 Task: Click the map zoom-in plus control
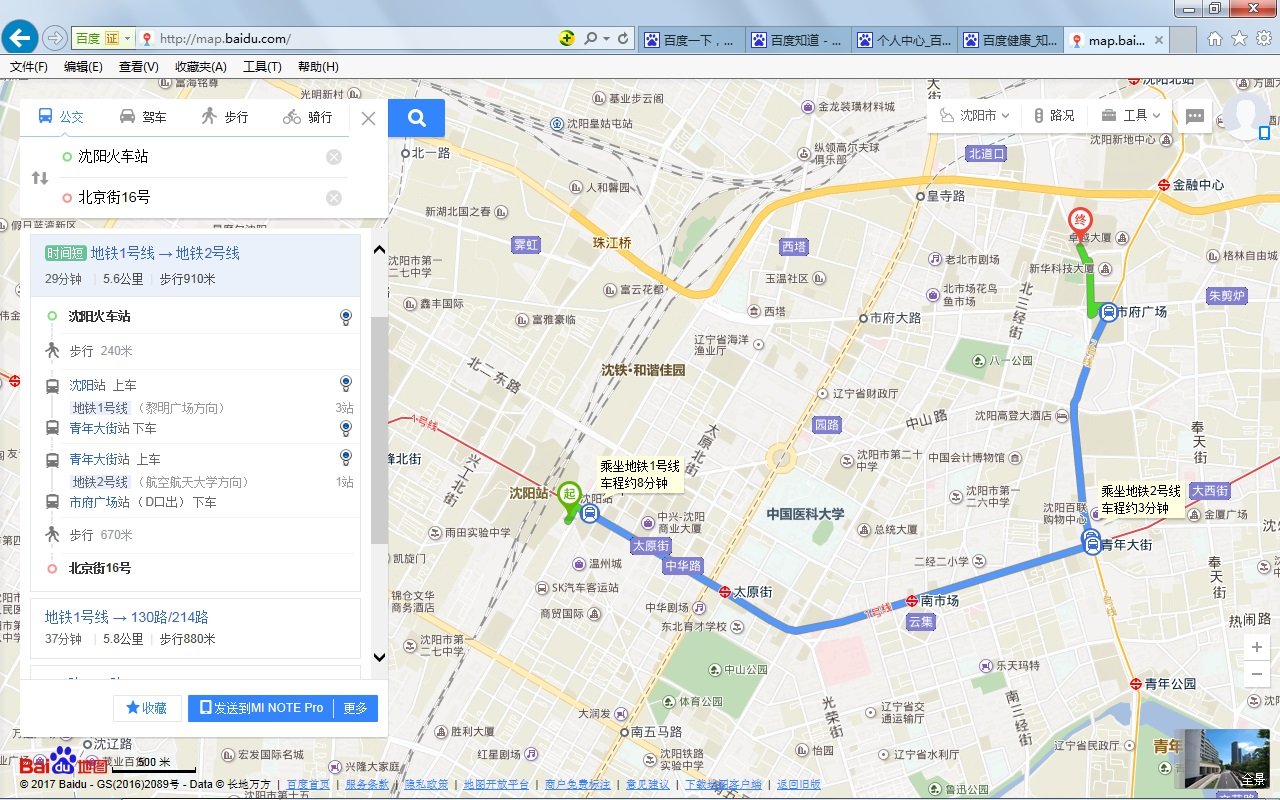pyautogui.click(x=1256, y=647)
